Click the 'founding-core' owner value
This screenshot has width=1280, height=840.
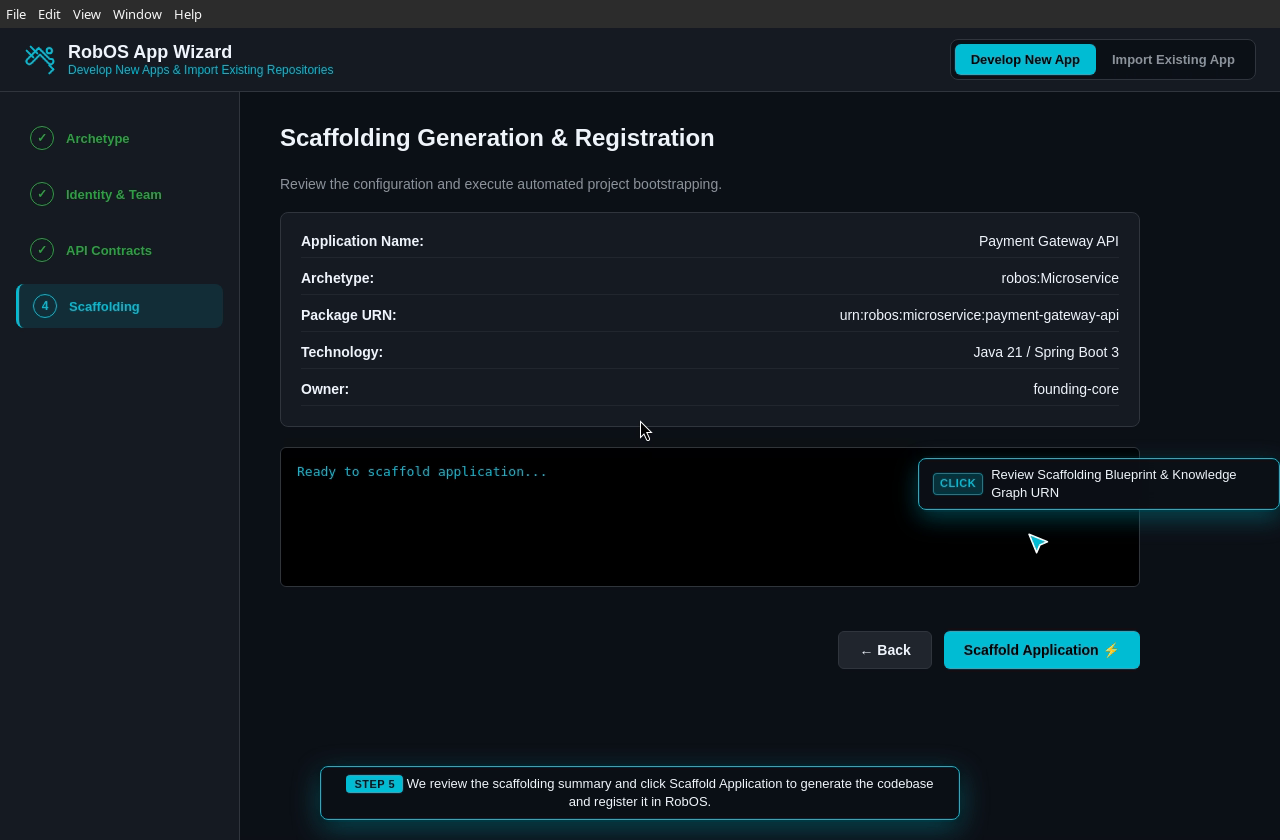click(x=1076, y=389)
